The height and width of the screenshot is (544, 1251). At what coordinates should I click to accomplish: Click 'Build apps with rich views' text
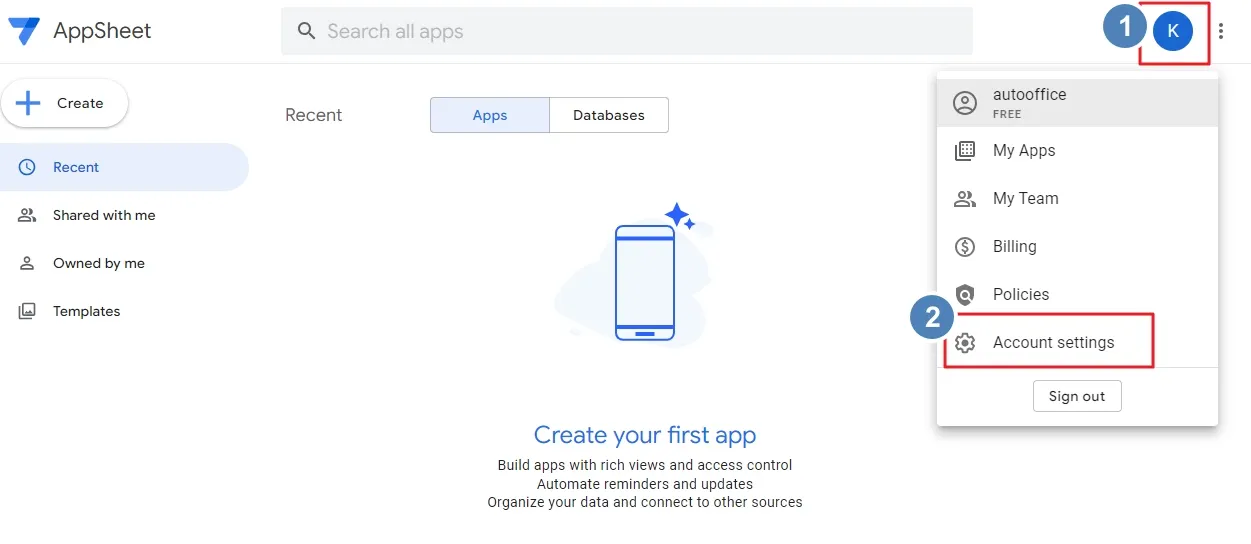tap(645, 465)
